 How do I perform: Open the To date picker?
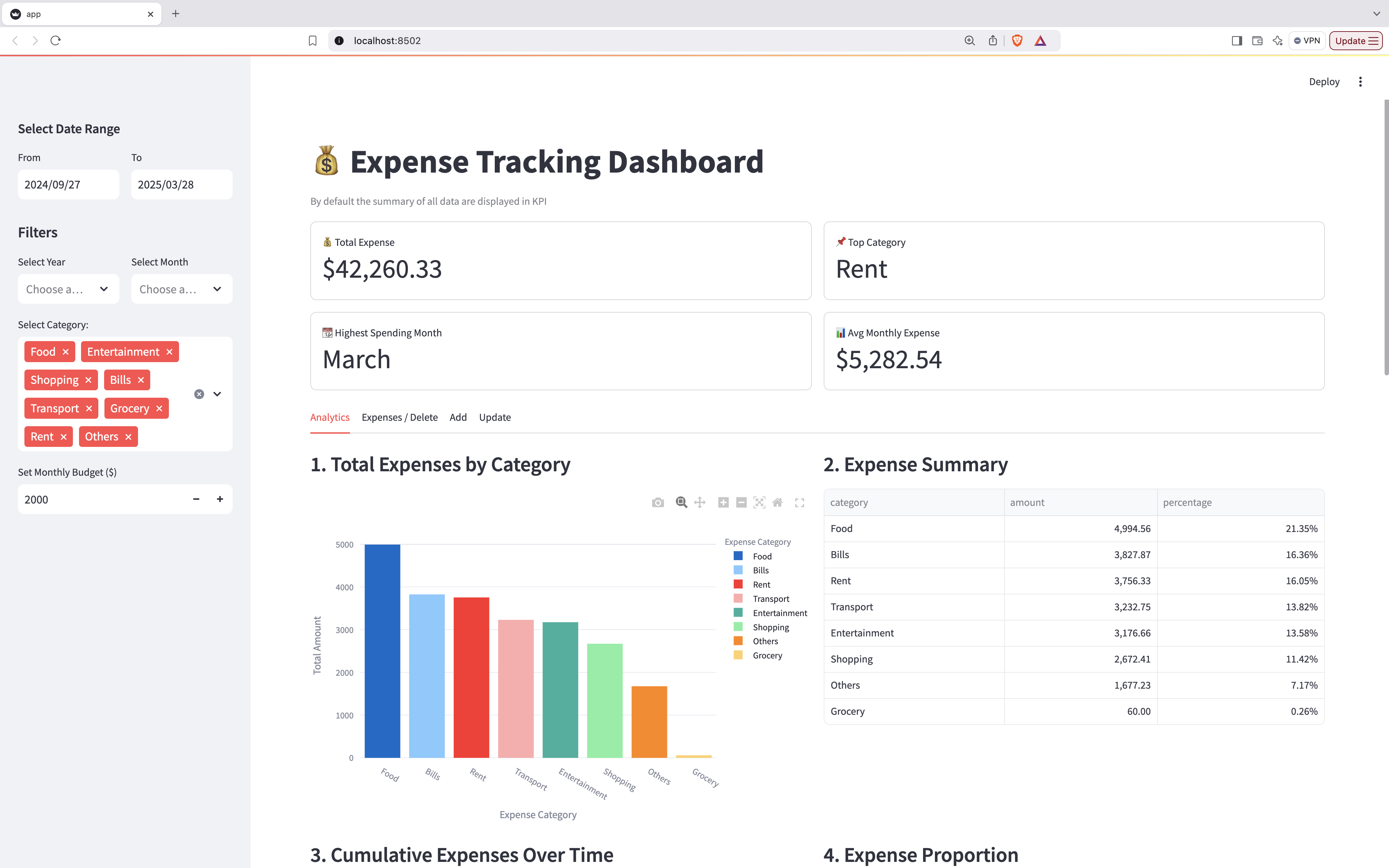pos(181,184)
